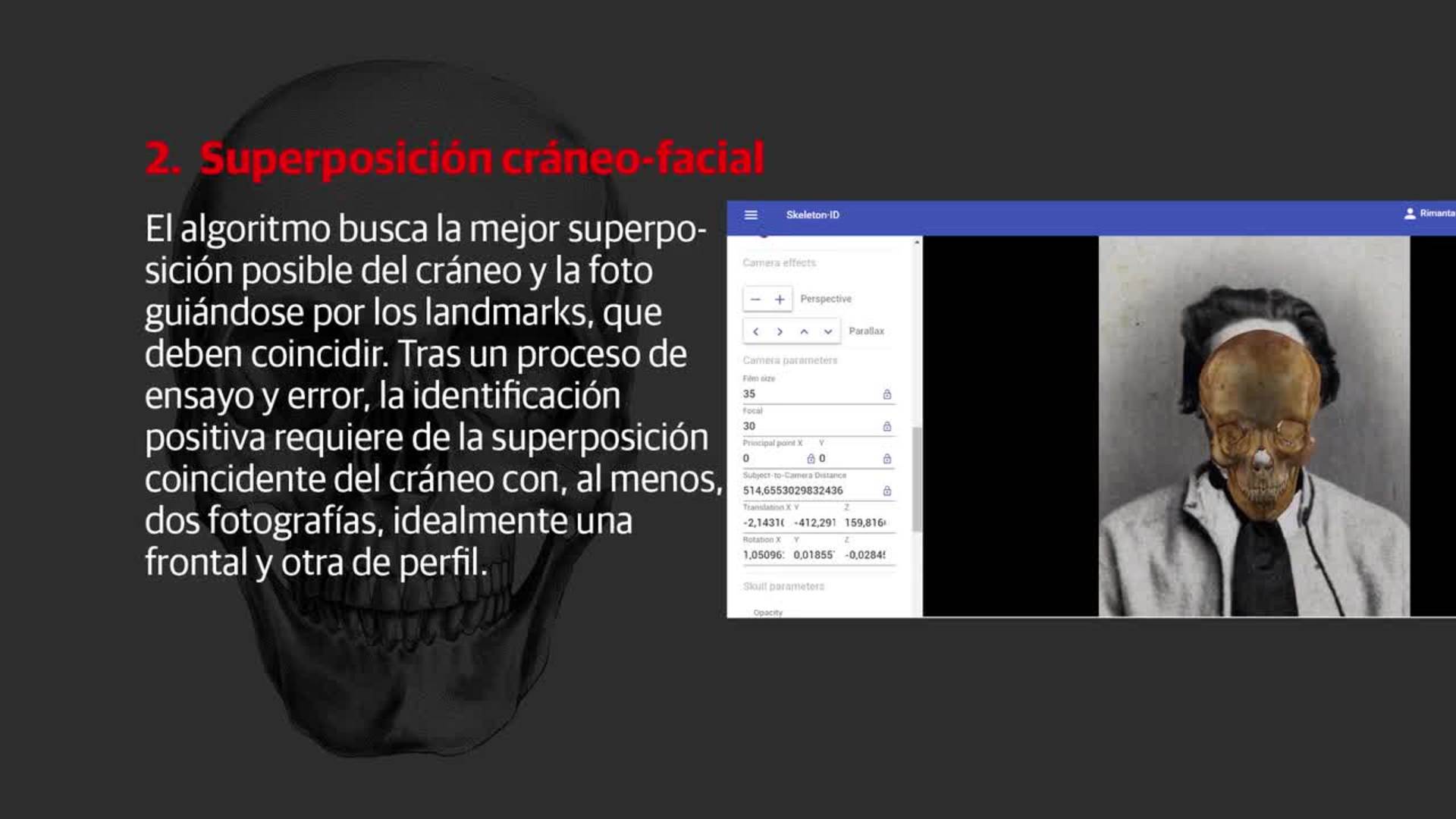
Task: Click the side panel scrollbar thumb
Action: point(916,479)
